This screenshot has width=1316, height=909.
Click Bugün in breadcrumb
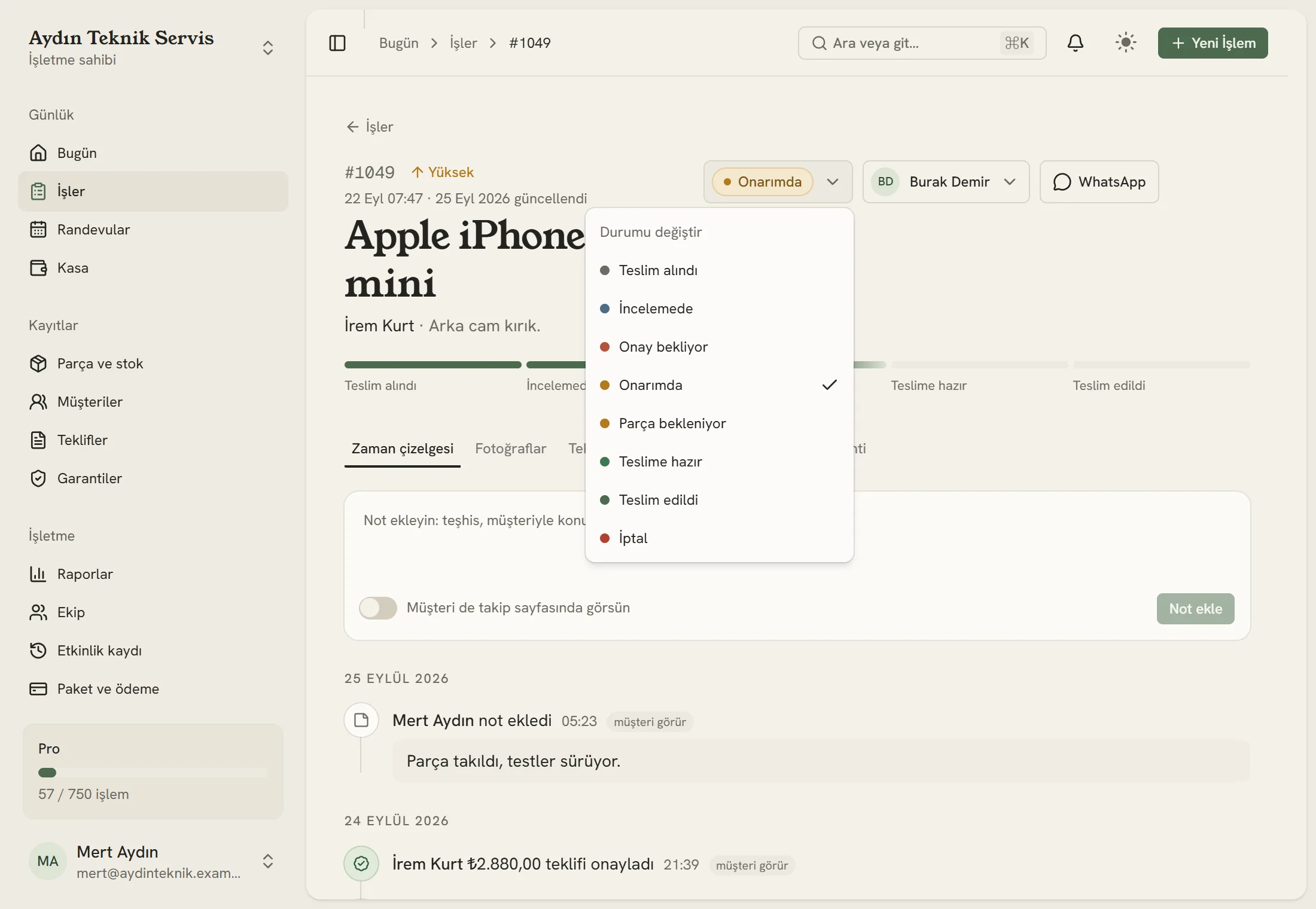(399, 43)
